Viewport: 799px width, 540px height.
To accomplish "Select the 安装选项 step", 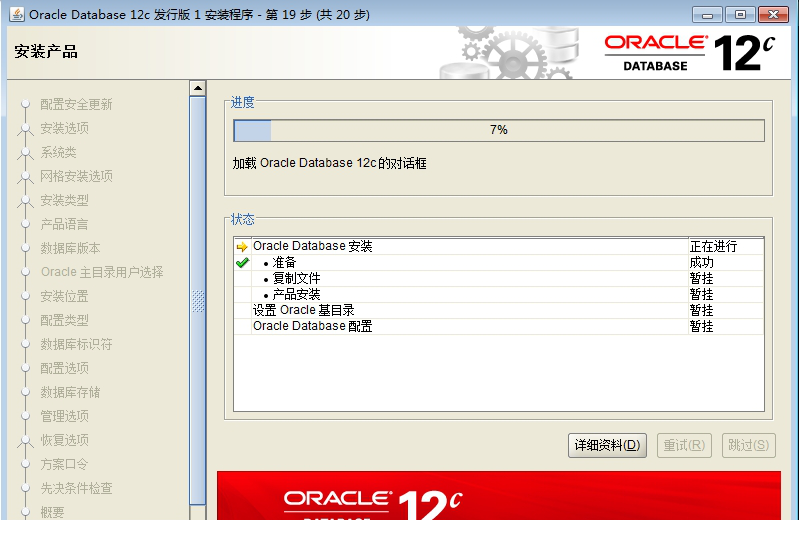I will 64,128.
